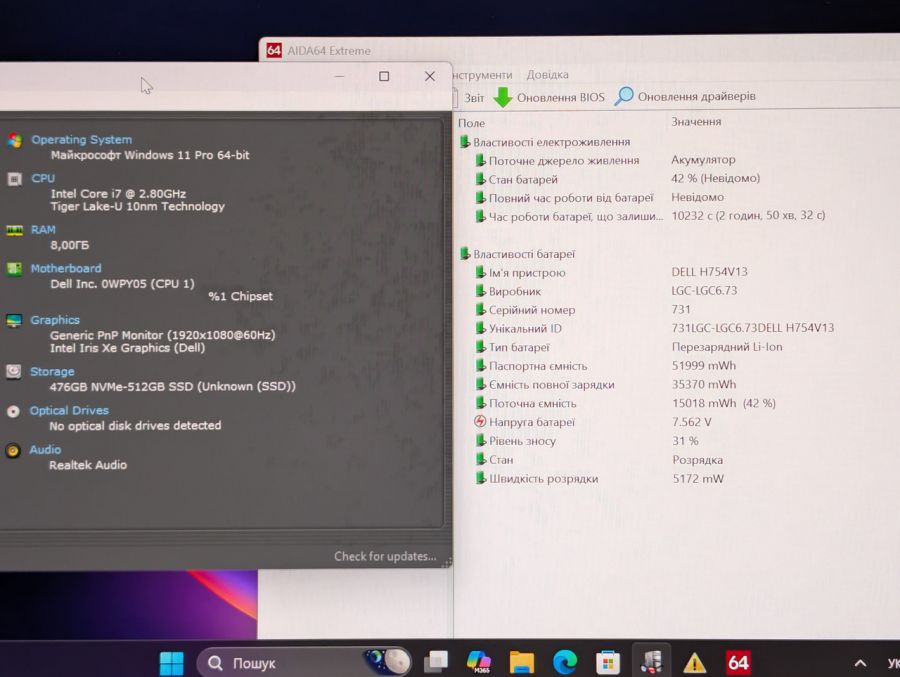Open Microsoft Edge from taskbar
The height and width of the screenshot is (677, 900).
click(x=565, y=662)
